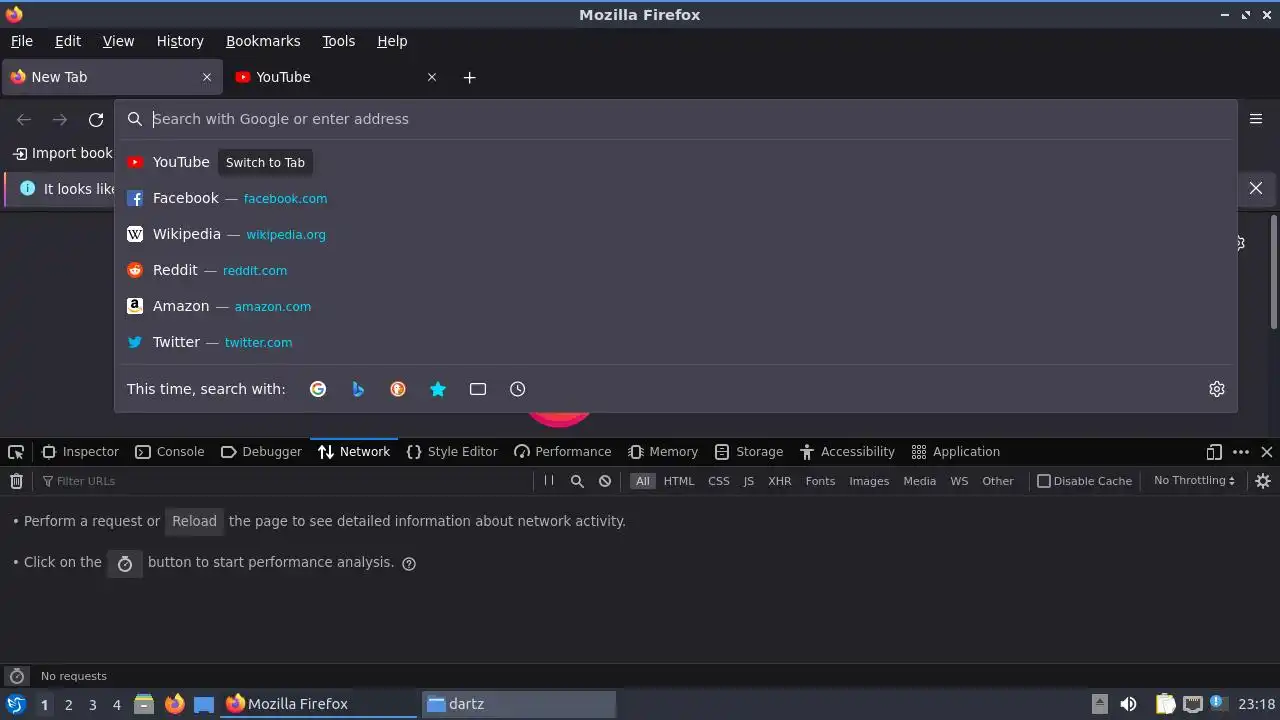The image size is (1280, 720).
Task: Open the Bookmarks menu
Action: tap(263, 41)
